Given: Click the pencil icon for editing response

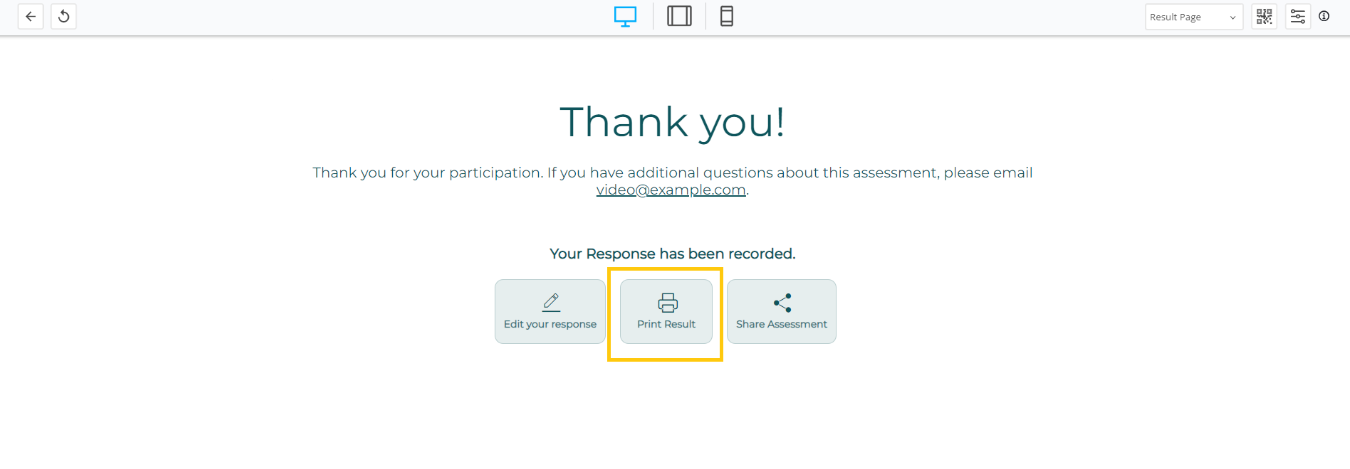Looking at the screenshot, I should coord(550,302).
